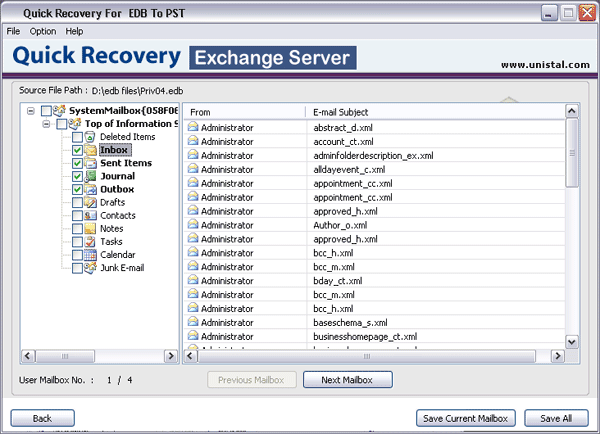Click the Notes sticky icon
600x434 pixels.
[90, 228]
